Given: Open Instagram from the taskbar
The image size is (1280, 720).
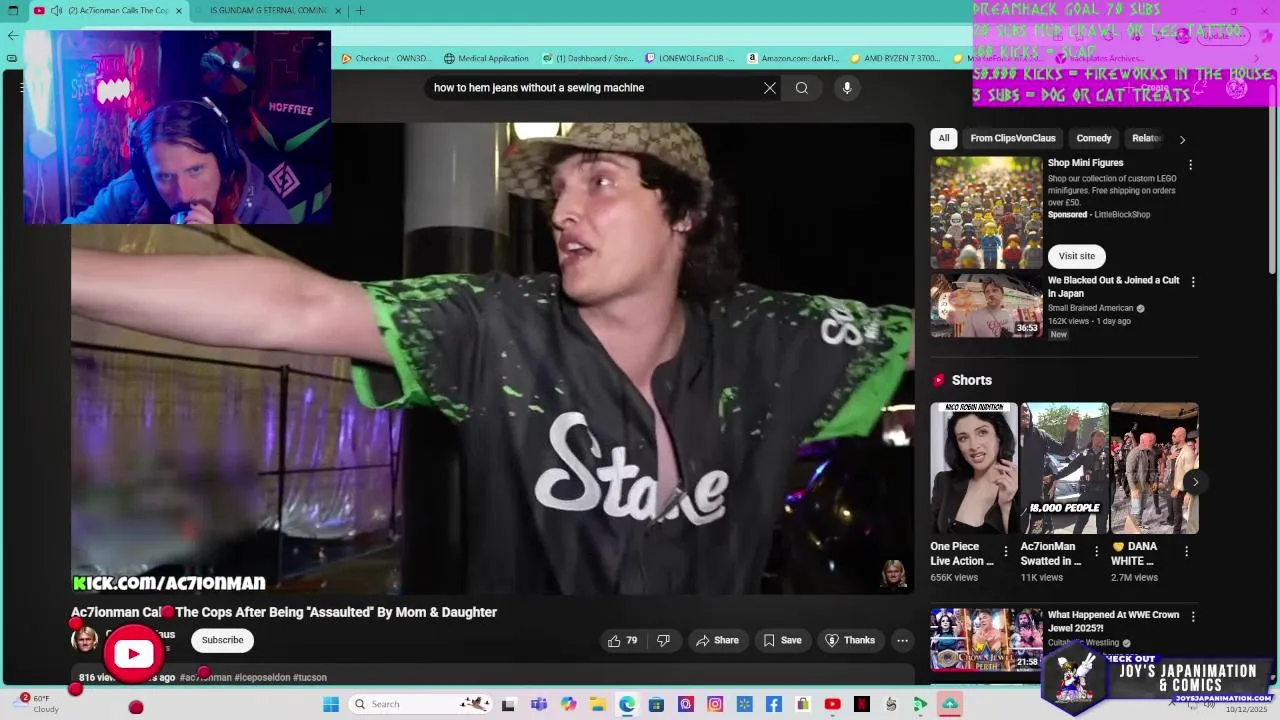Looking at the screenshot, I should 715,704.
